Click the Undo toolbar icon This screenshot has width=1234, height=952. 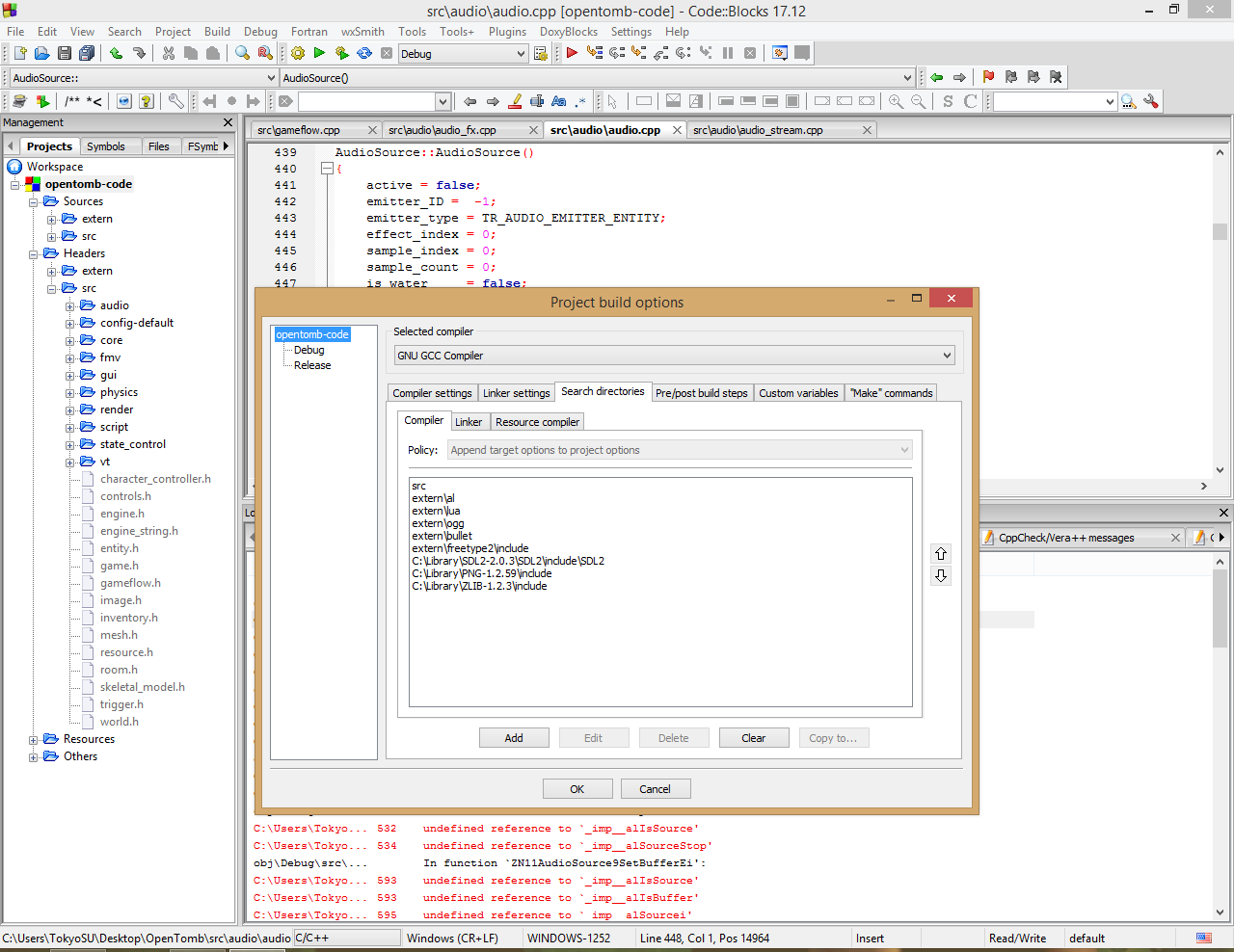tap(118, 53)
